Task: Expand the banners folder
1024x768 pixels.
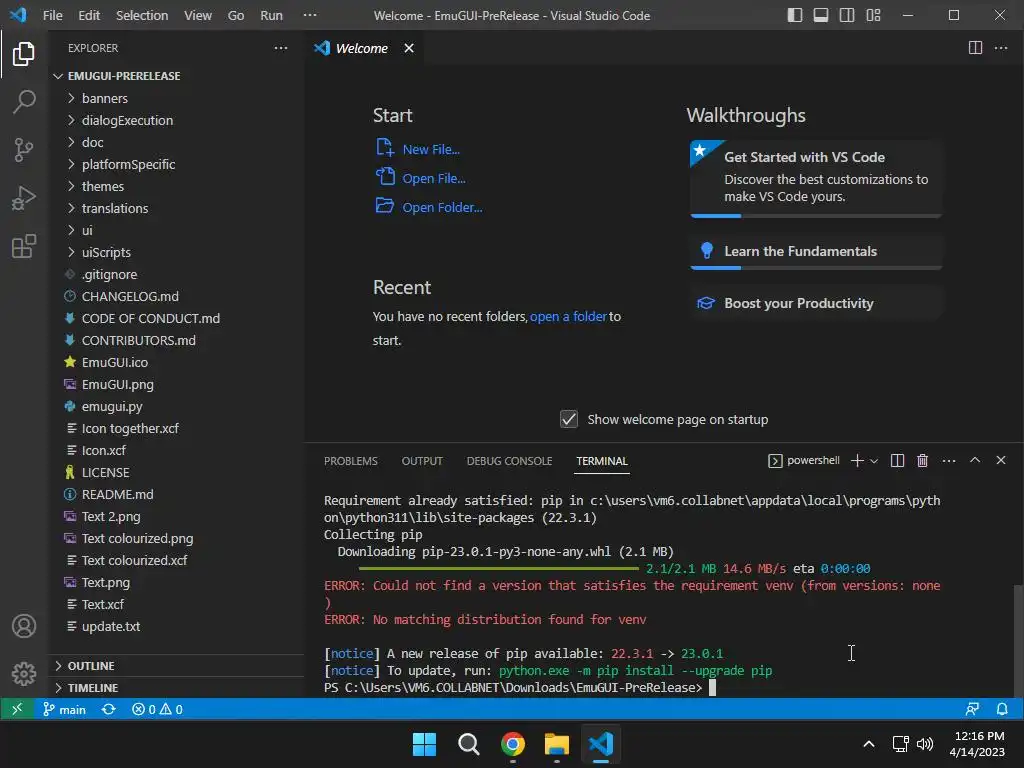Action: pos(104,98)
